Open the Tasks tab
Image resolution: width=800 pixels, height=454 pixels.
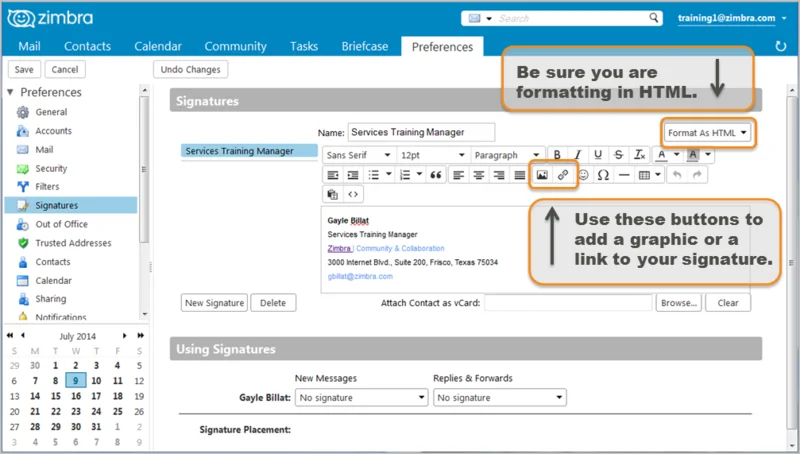(304, 46)
